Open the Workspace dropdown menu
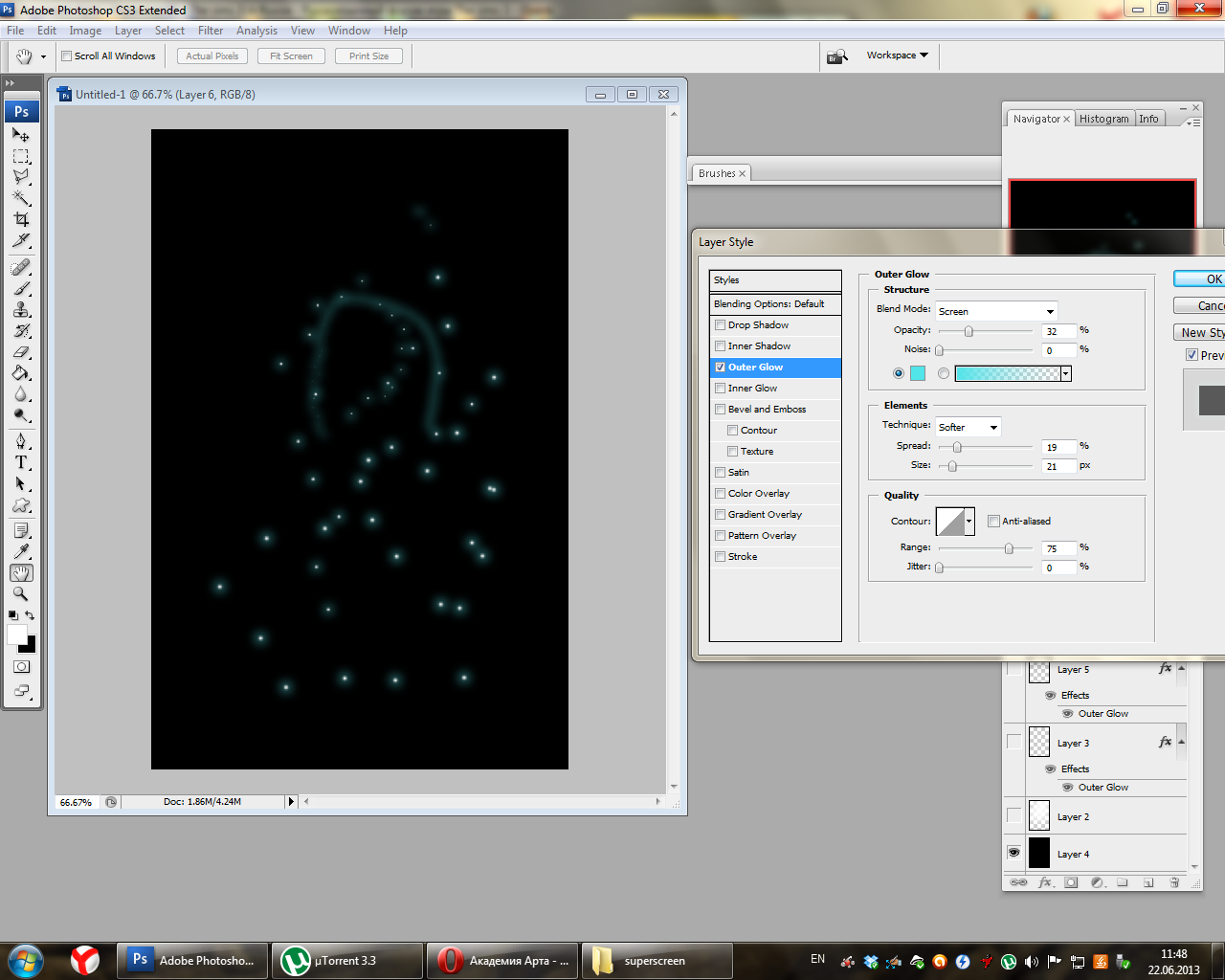The width and height of the screenshot is (1225, 980). tap(897, 56)
